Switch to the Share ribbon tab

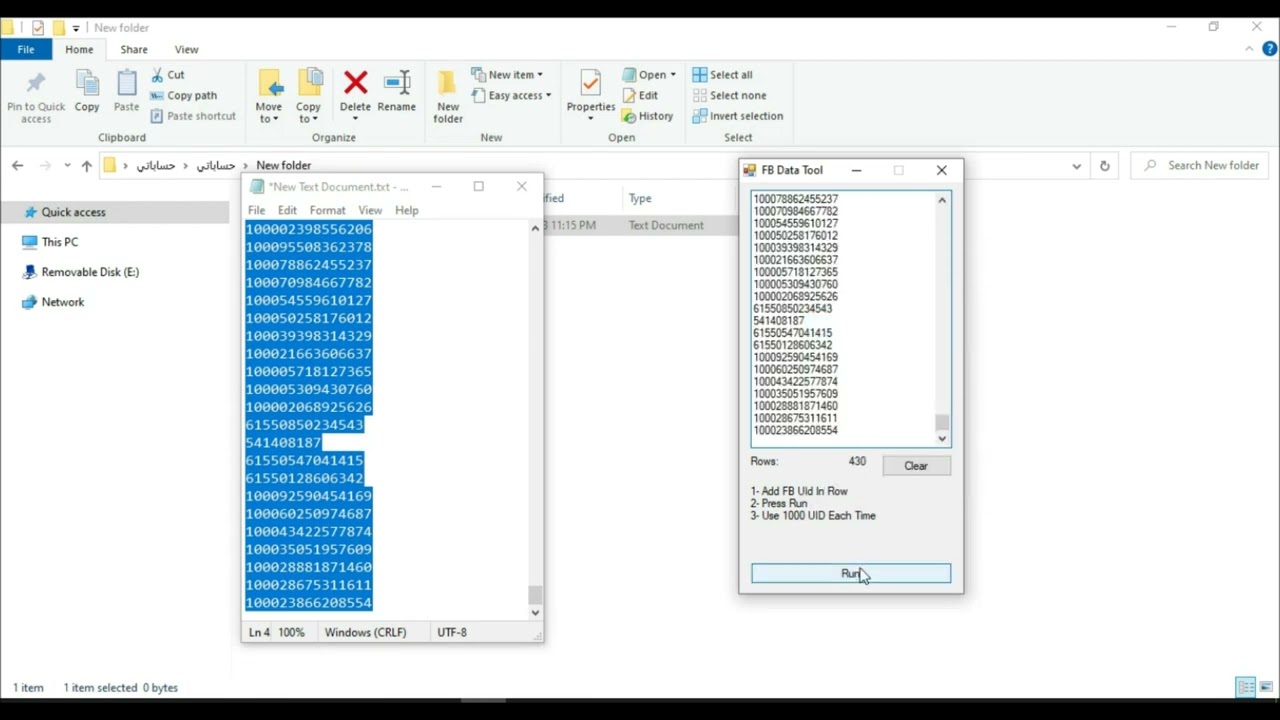pyautogui.click(x=134, y=49)
